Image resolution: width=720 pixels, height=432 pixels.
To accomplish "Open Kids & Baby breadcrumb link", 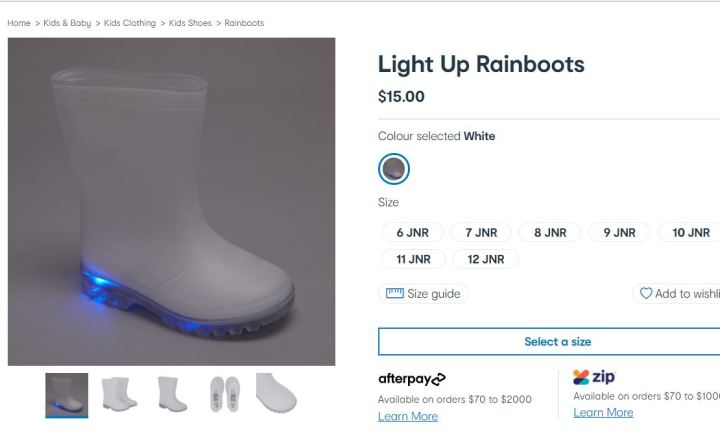I will click(67, 23).
